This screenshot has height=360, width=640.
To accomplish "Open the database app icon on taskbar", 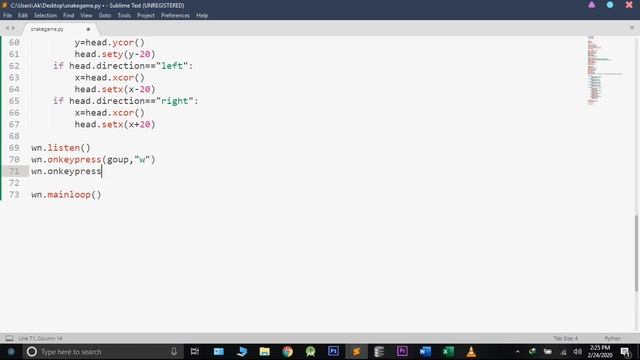I will coord(379,351).
